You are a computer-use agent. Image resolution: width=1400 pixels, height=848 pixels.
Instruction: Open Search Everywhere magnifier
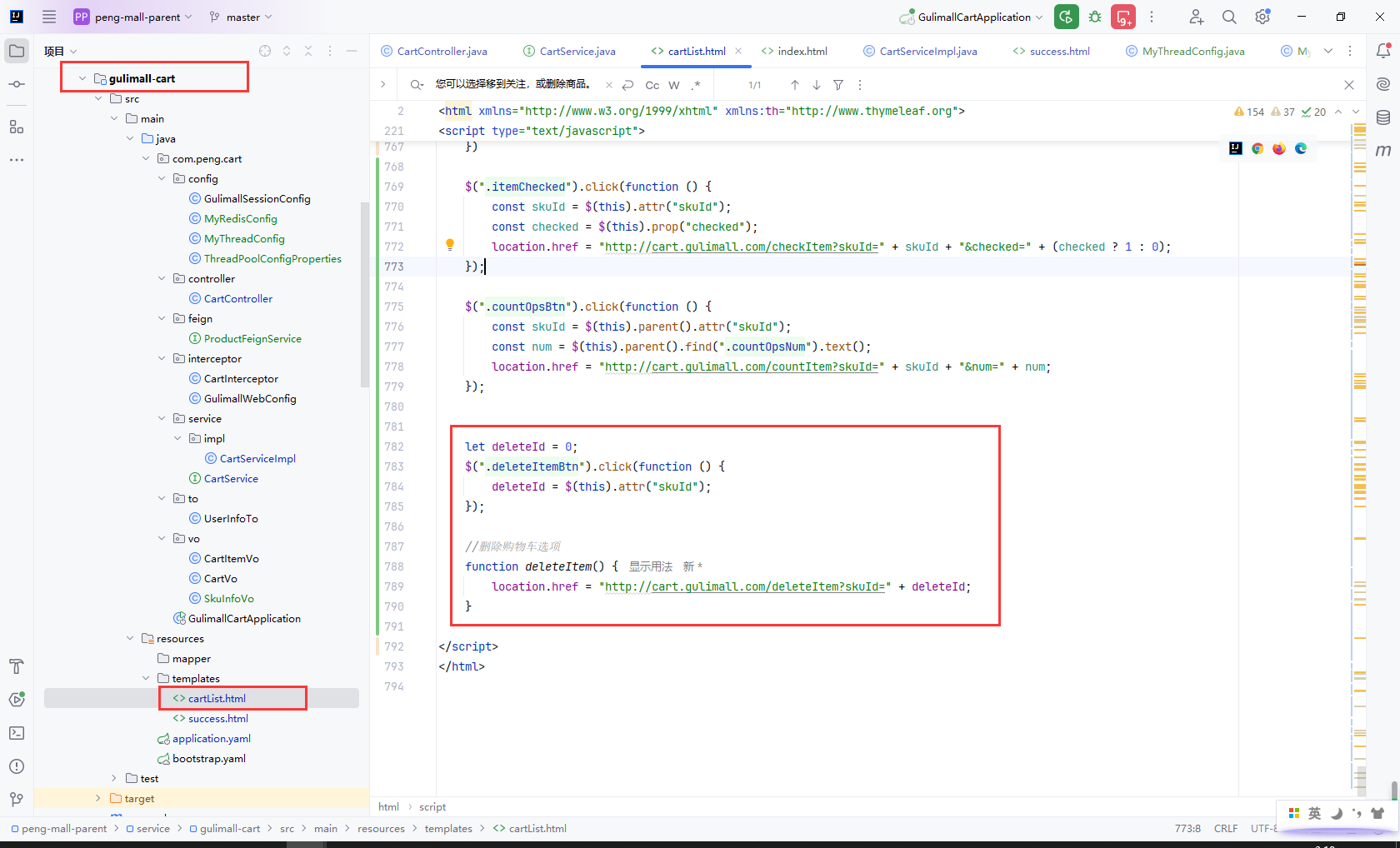pyautogui.click(x=1229, y=17)
